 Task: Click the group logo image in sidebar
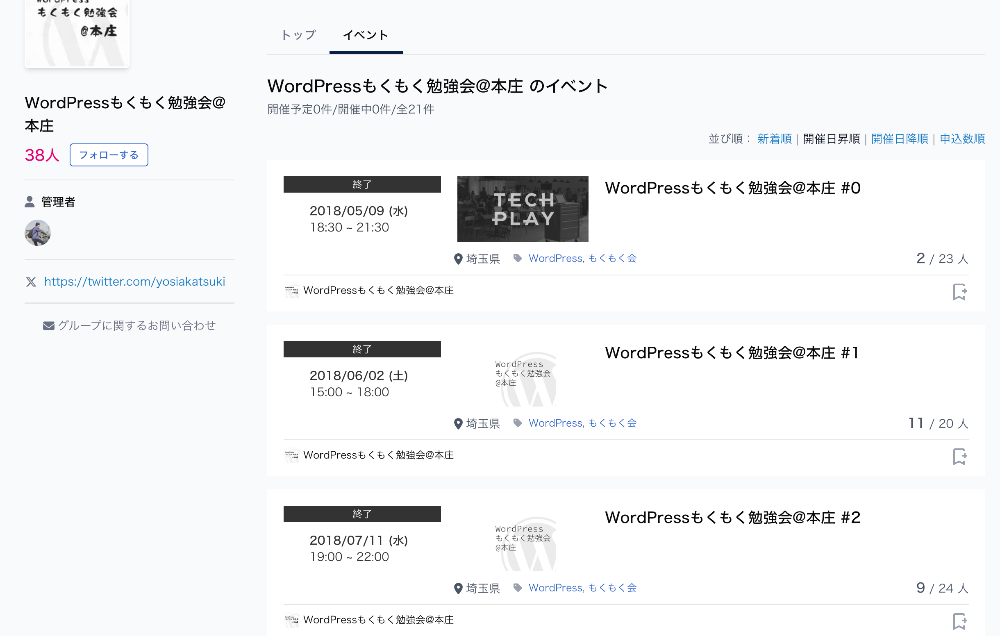[77, 33]
